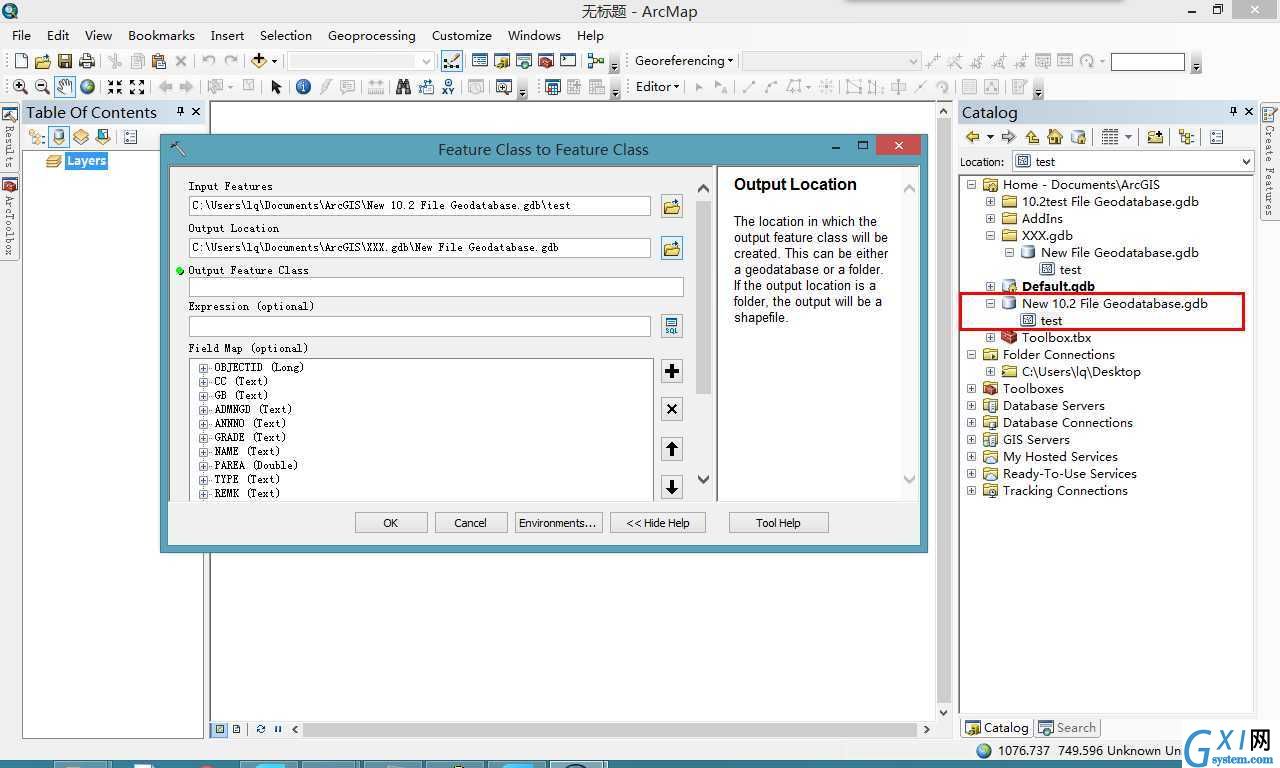Image resolution: width=1280 pixels, height=768 pixels.
Task: Click Catalog Up One Level icon
Action: pos(1033,137)
